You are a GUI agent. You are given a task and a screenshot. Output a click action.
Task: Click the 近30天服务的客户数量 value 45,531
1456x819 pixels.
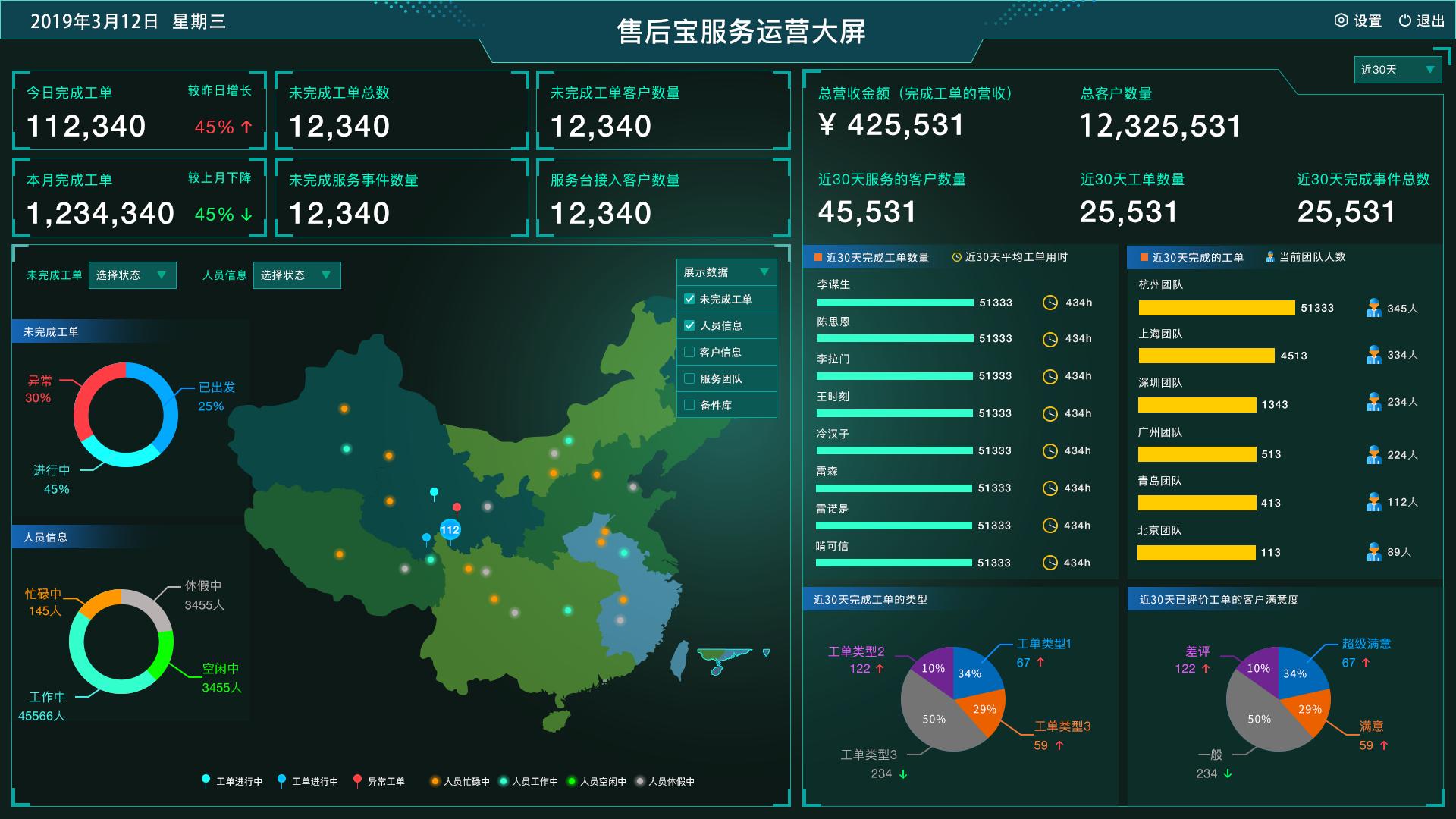[868, 212]
